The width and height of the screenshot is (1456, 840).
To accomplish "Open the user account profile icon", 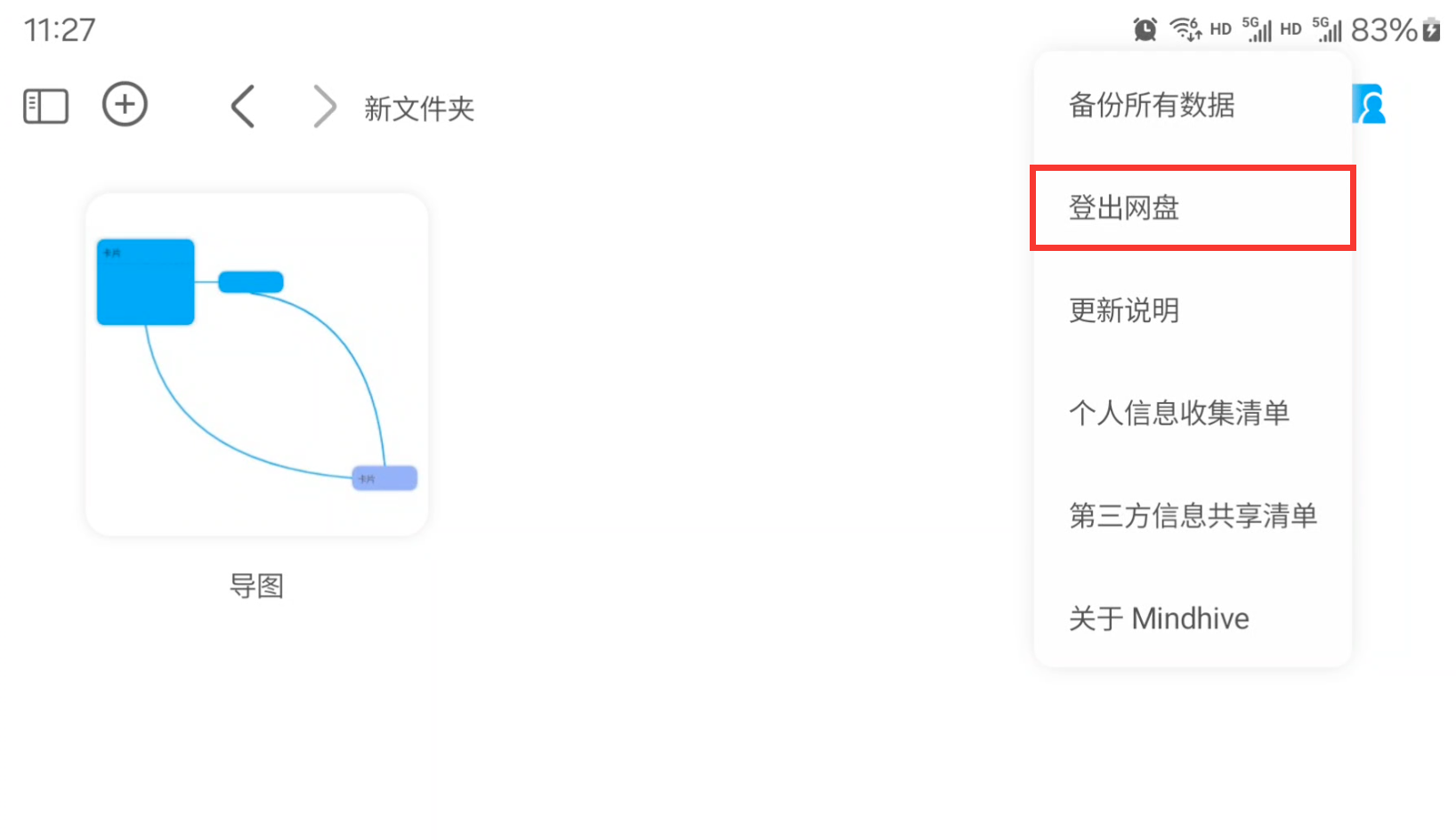I will (x=1371, y=105).
